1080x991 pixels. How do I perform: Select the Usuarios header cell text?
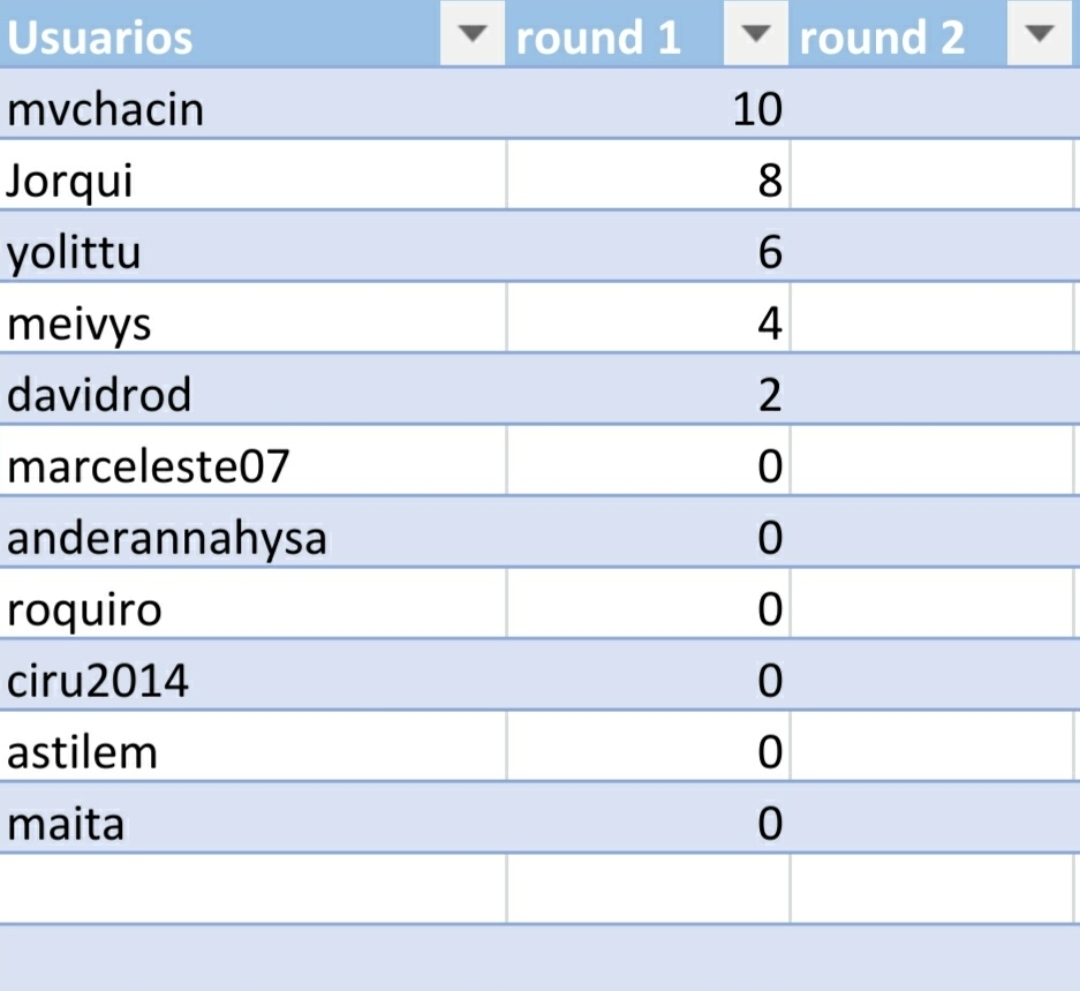click(x=100, y=38)
